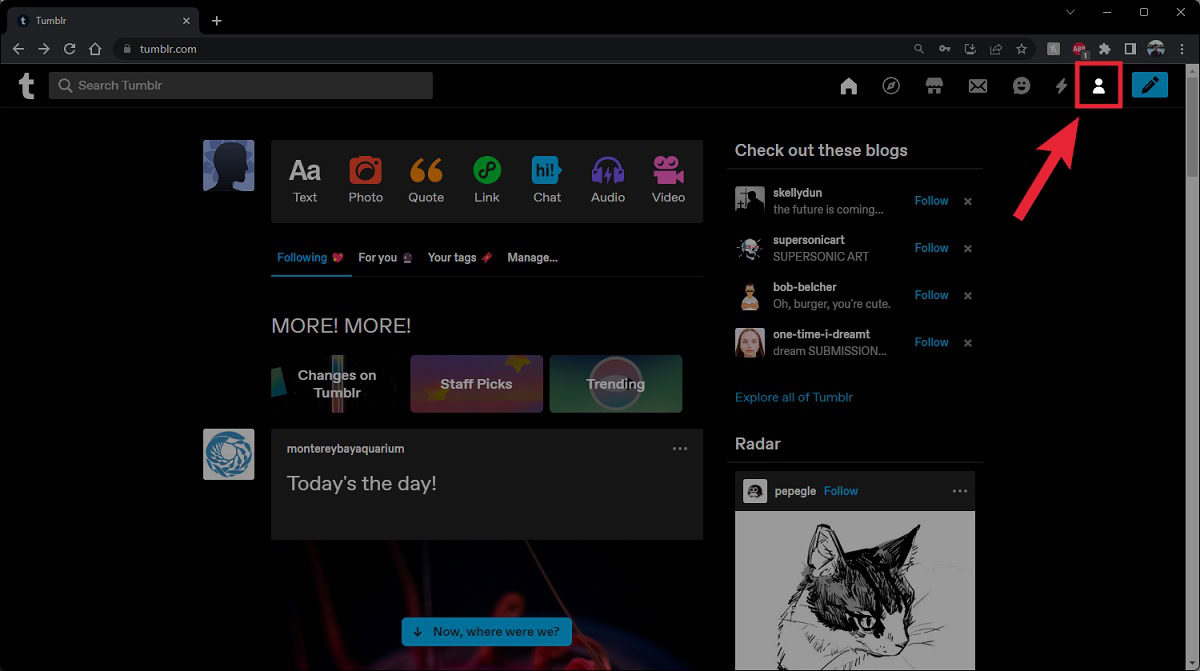Open the Account person icon

[1099, 86]
